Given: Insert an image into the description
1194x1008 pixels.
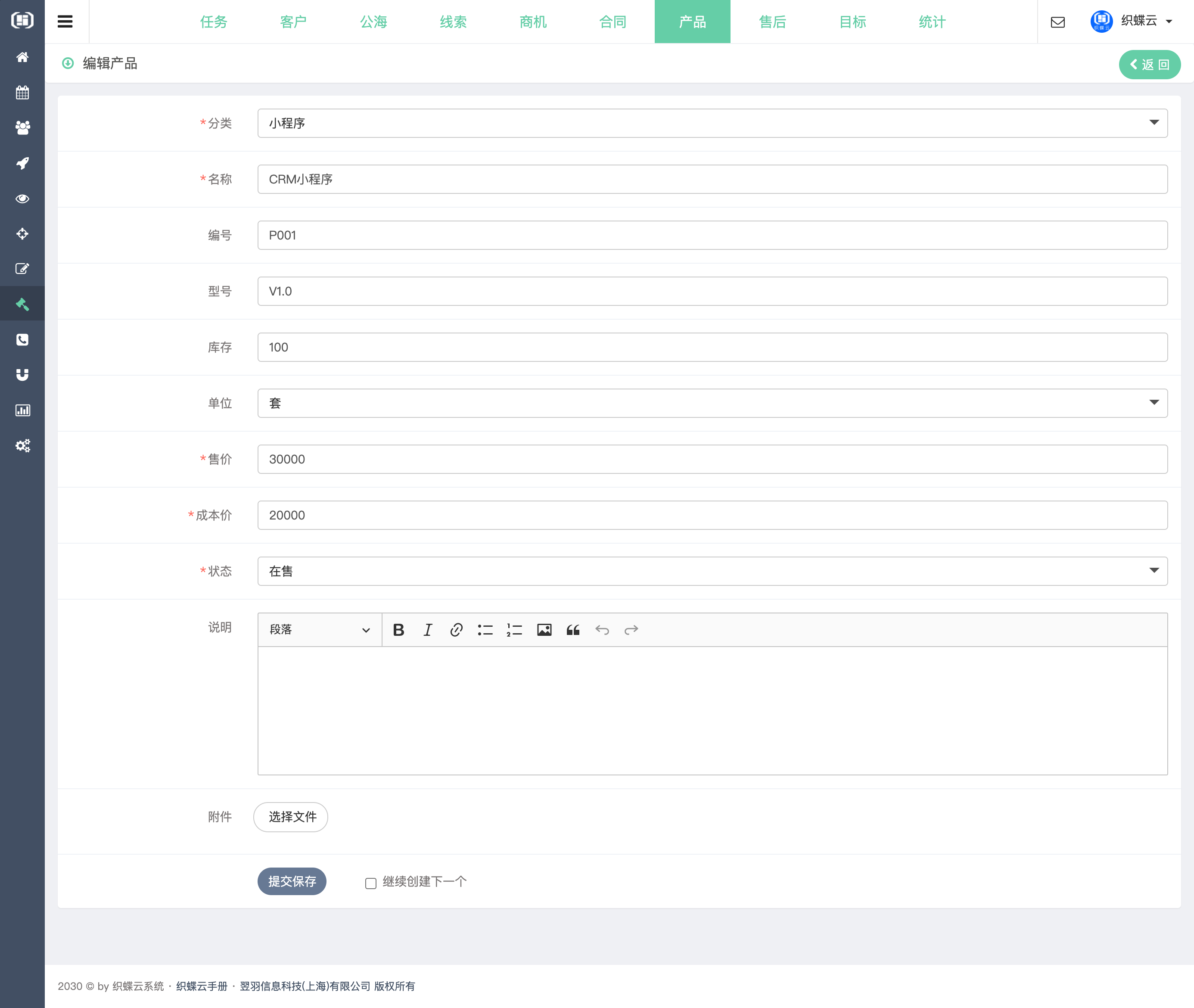Looking at the screenshot, I should pos(544,629).
